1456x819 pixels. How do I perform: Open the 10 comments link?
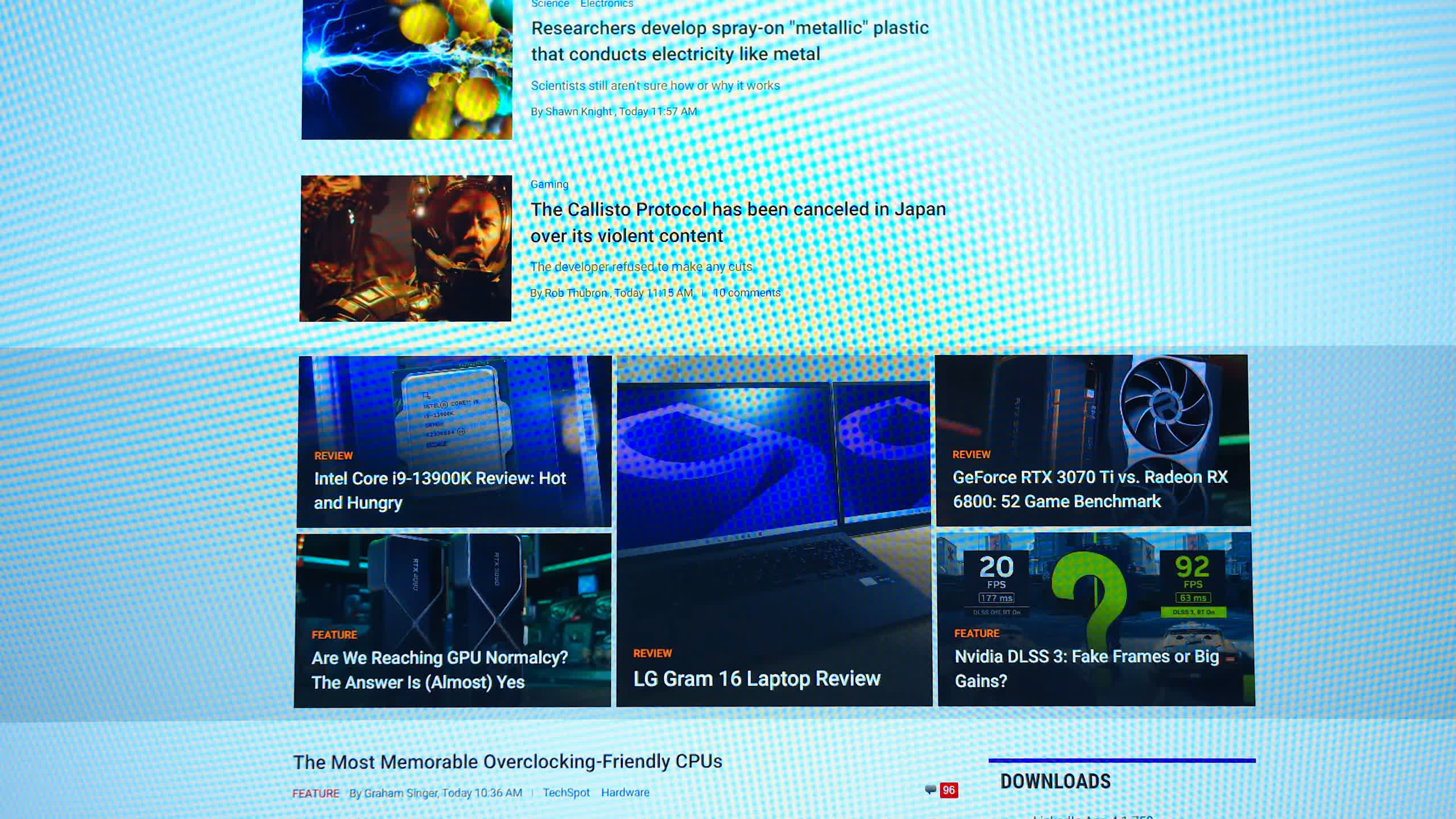746,293
